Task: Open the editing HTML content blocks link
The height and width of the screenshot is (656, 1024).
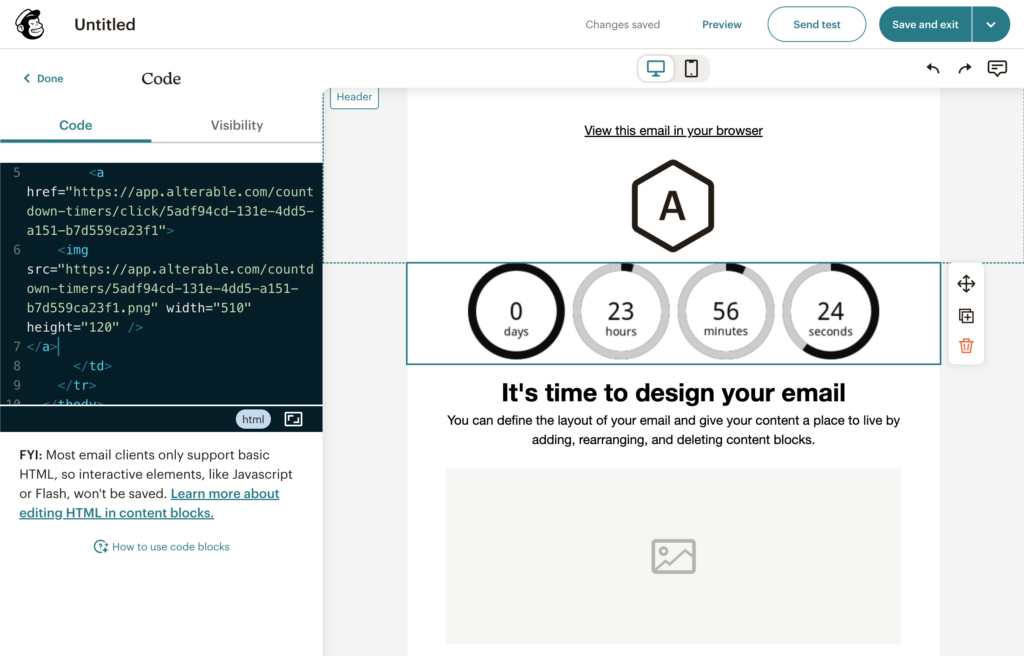Action: click(116, 512)
